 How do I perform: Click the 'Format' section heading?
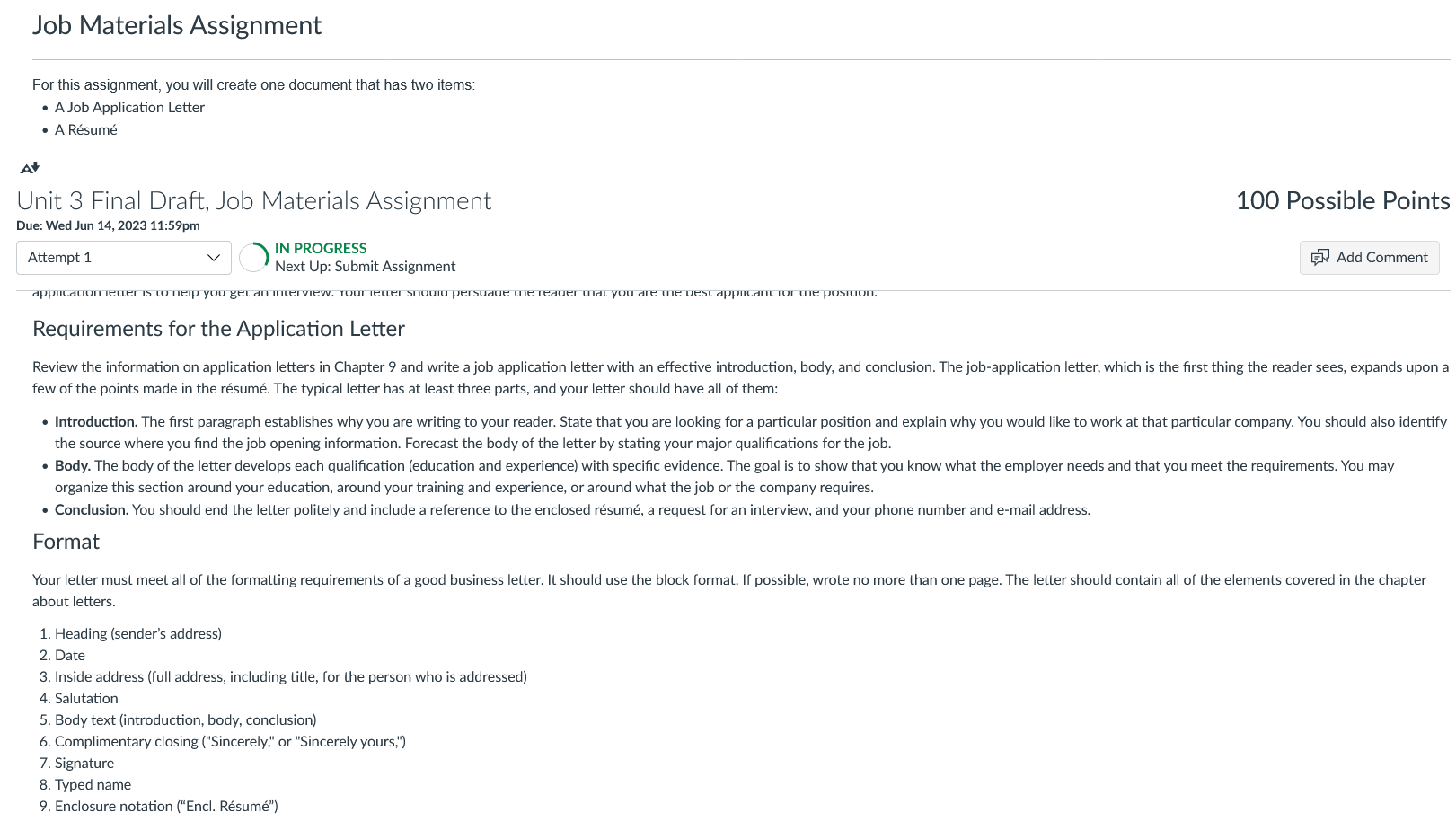[x=66, y=542]
